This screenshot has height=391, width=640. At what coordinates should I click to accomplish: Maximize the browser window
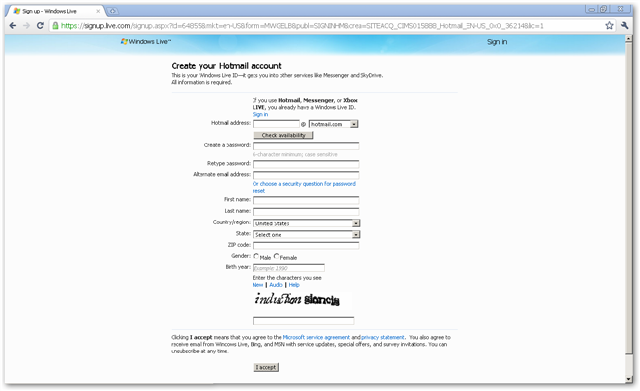click(x=603, y=9)
